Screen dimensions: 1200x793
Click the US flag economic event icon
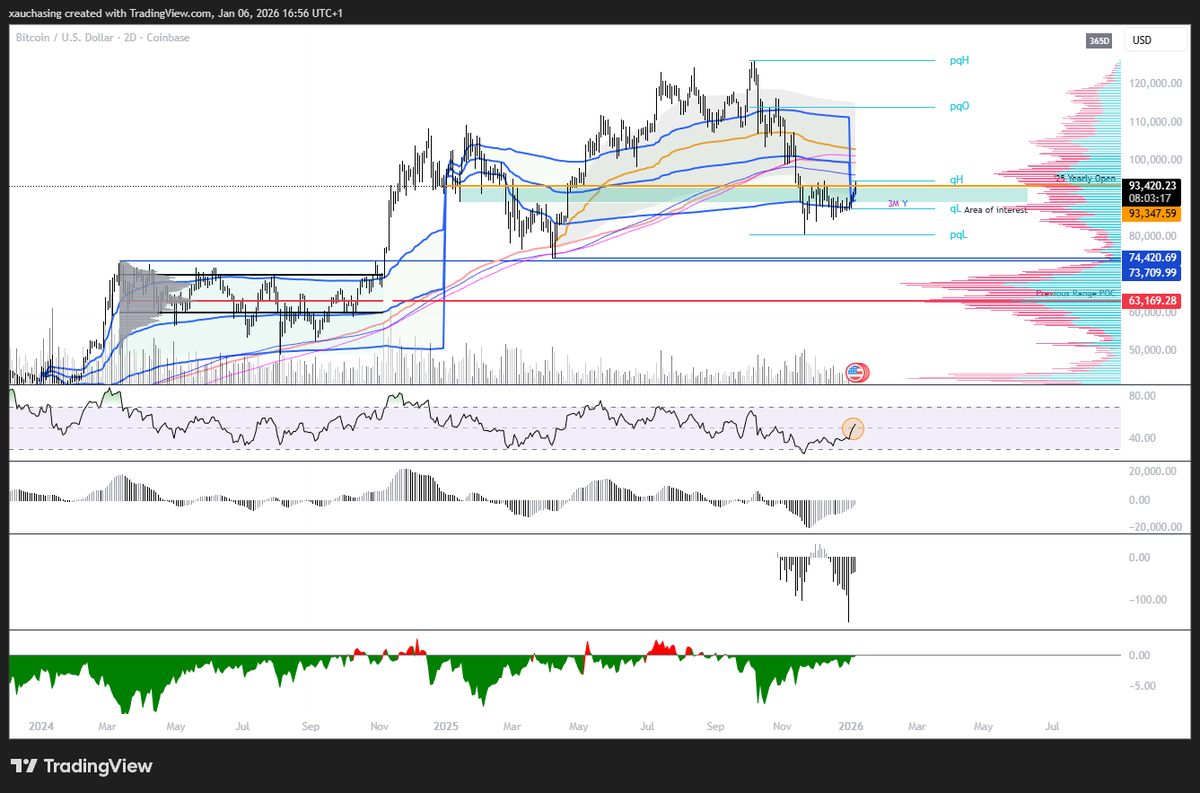[857, 373]
